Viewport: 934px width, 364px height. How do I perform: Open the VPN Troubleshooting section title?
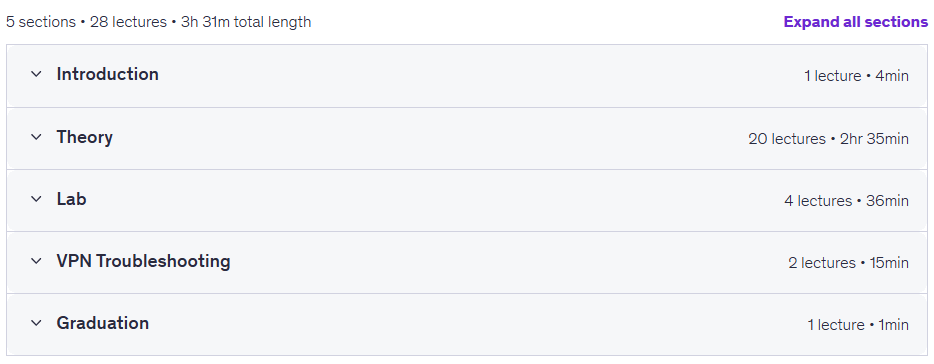(x=144, y=262)
